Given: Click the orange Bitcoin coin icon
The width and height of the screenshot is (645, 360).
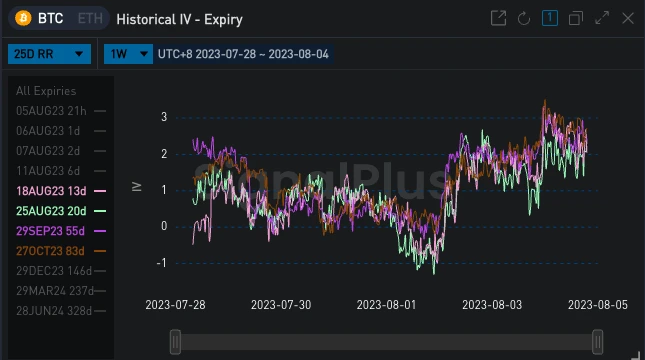Looking at the screenshot, I should (x=23, y=18).
